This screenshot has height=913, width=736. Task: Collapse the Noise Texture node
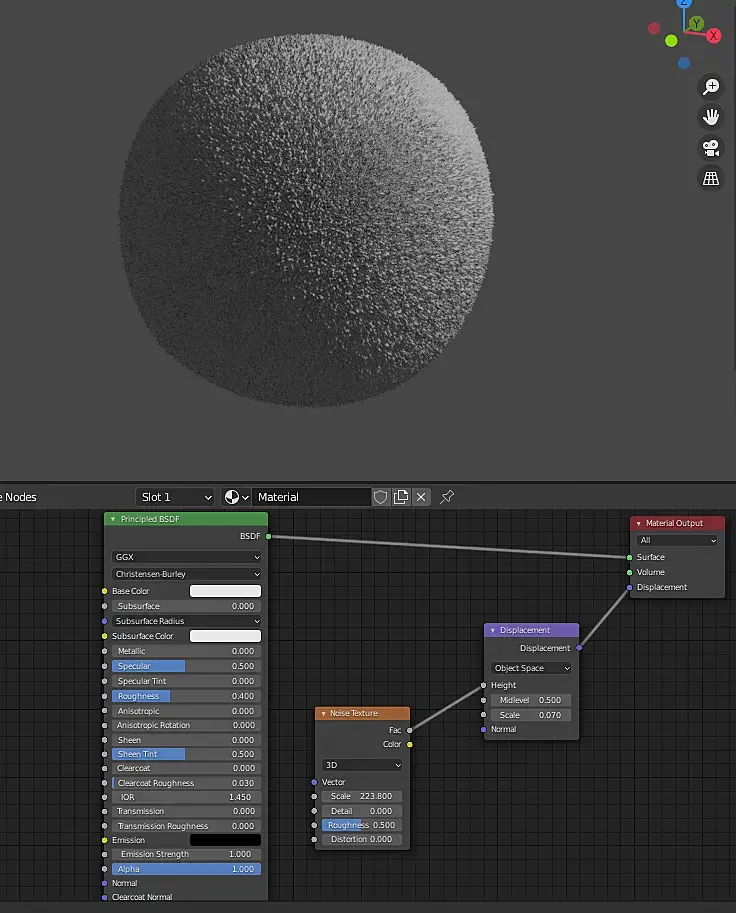point(324,713)
